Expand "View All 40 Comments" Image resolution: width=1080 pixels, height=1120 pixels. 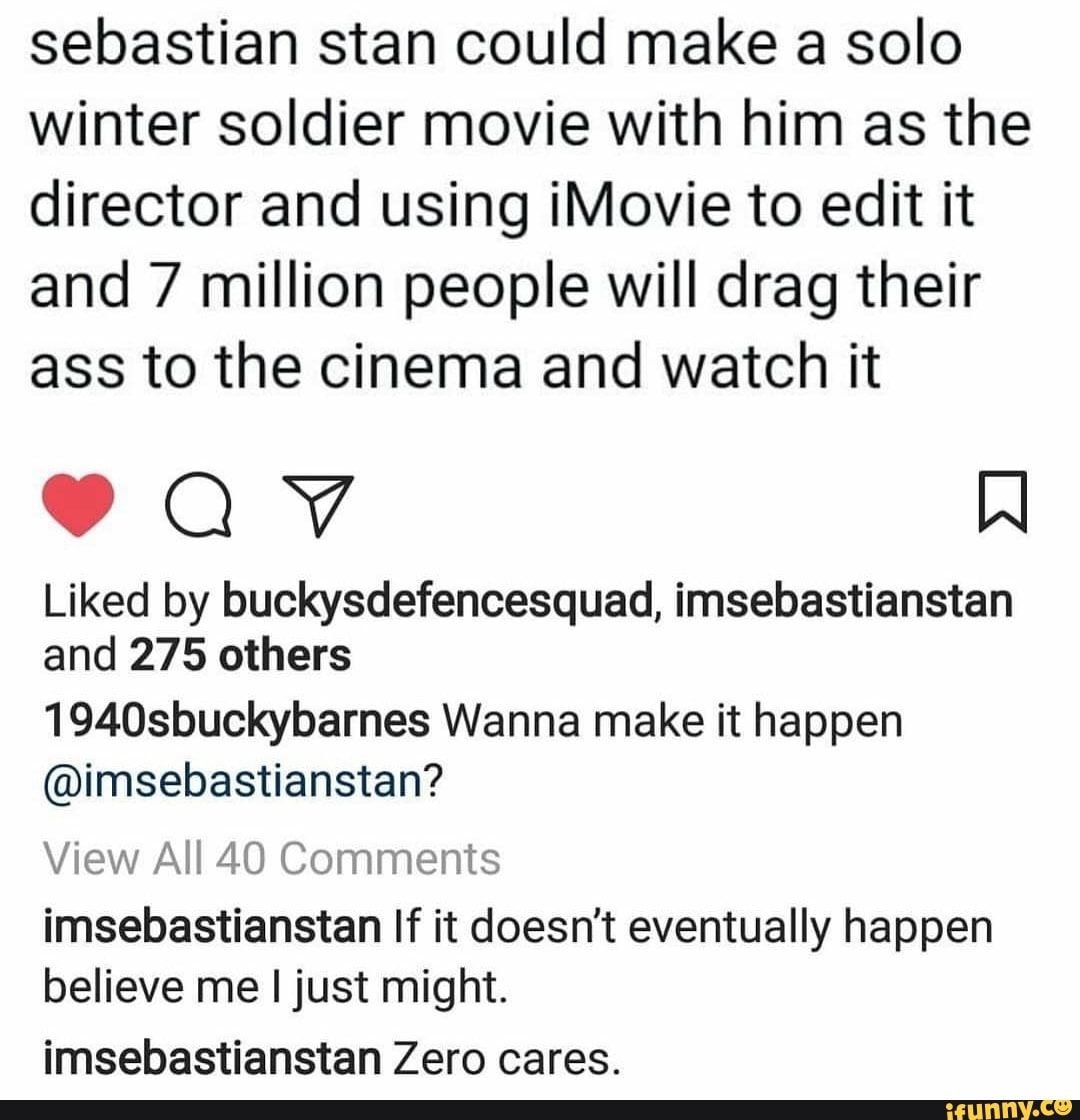[x=270, y=857]
